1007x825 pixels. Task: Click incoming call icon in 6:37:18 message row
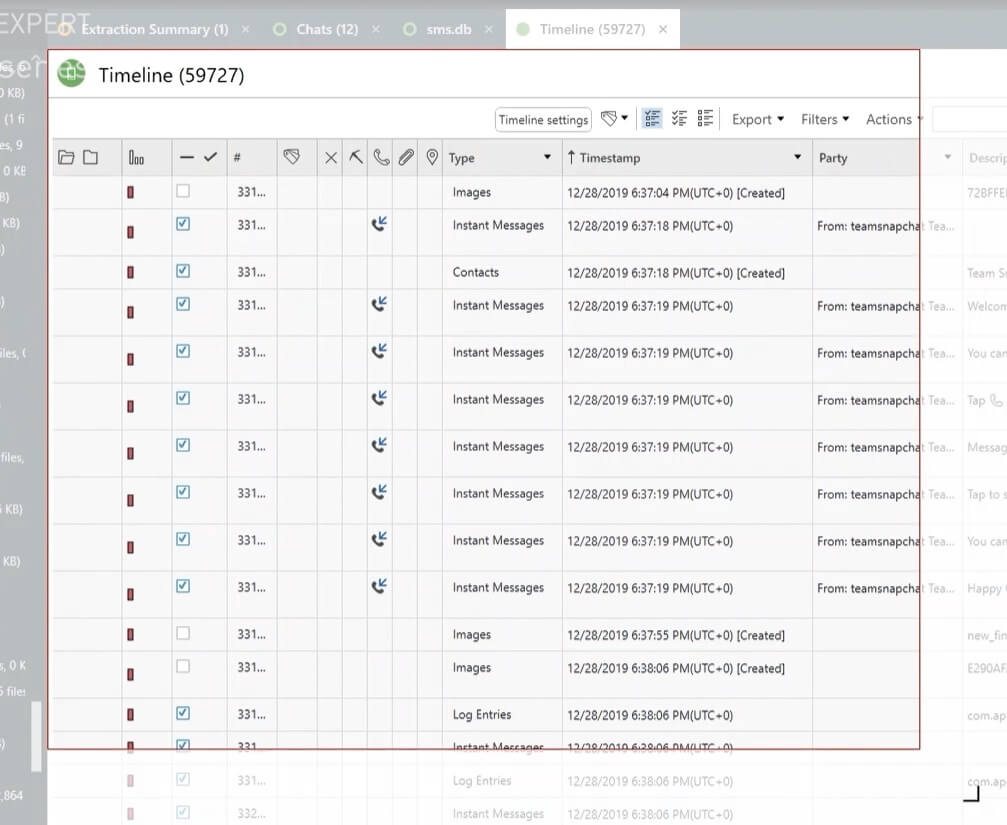tap(380, 224)
